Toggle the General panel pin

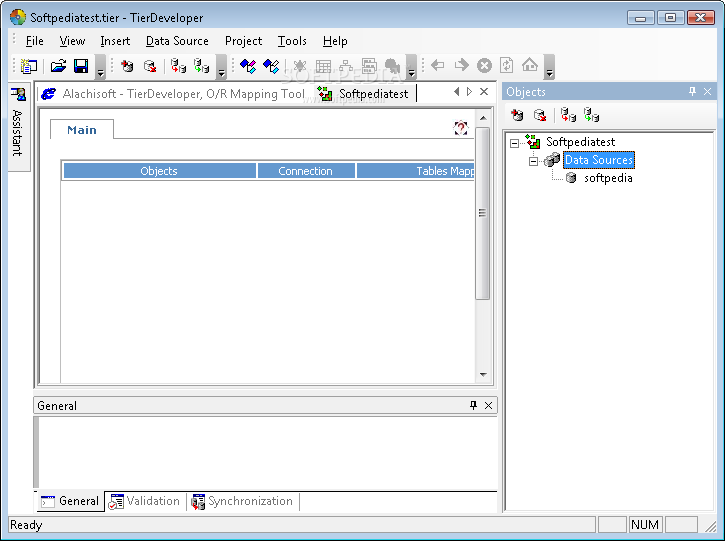[x=473, y=405]
